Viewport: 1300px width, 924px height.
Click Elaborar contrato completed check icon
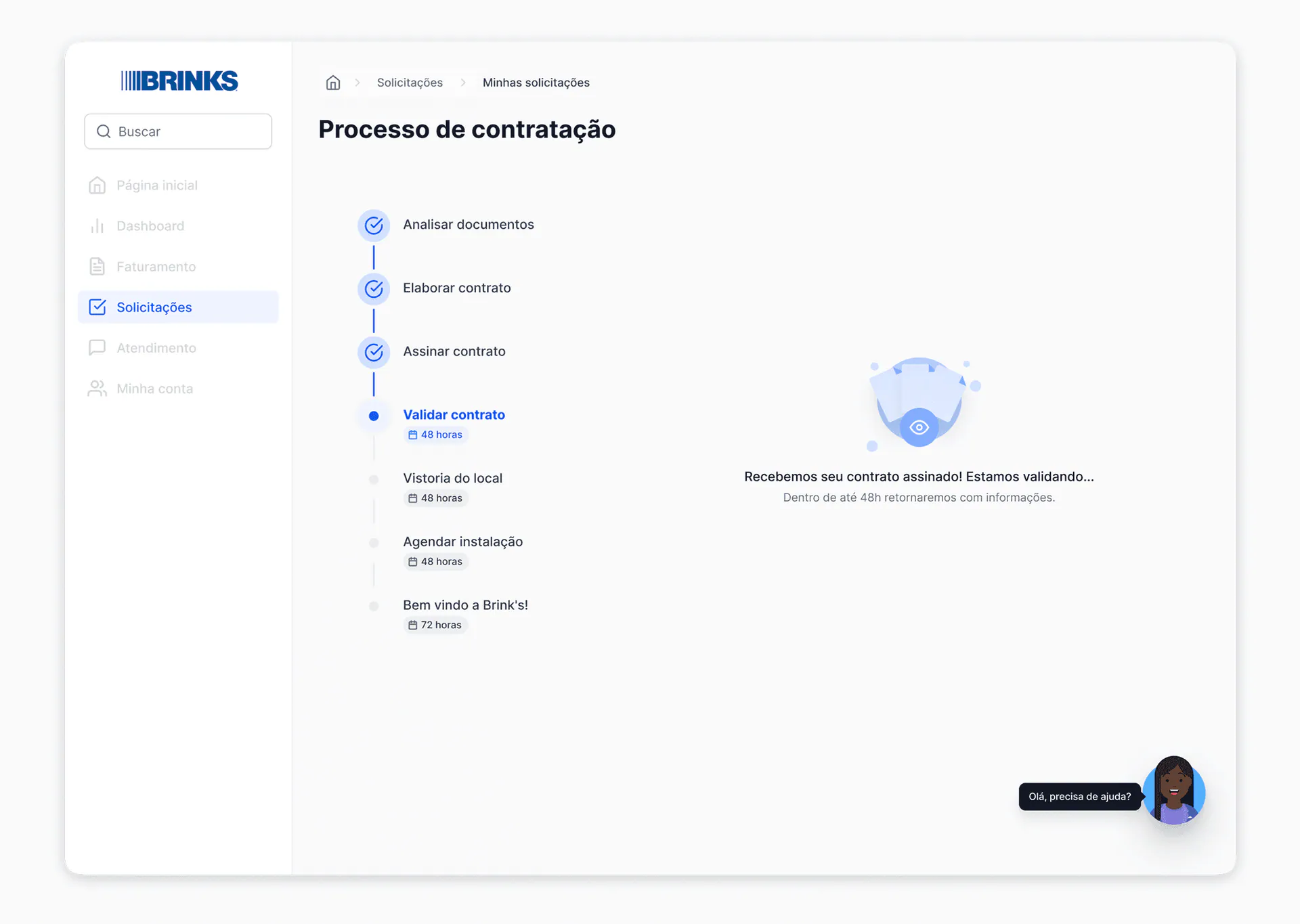coord(374,289)
